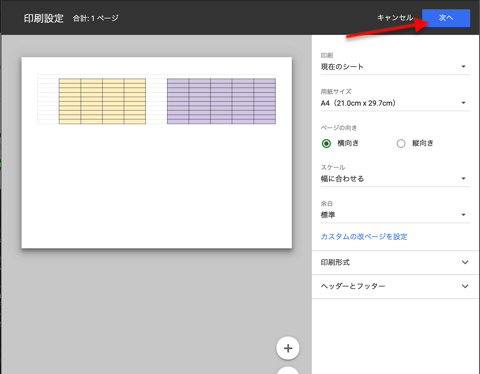Open the A4 paper size dropdown
The width and height of the screenshot is (480, 374).
[x=395, y=103]
